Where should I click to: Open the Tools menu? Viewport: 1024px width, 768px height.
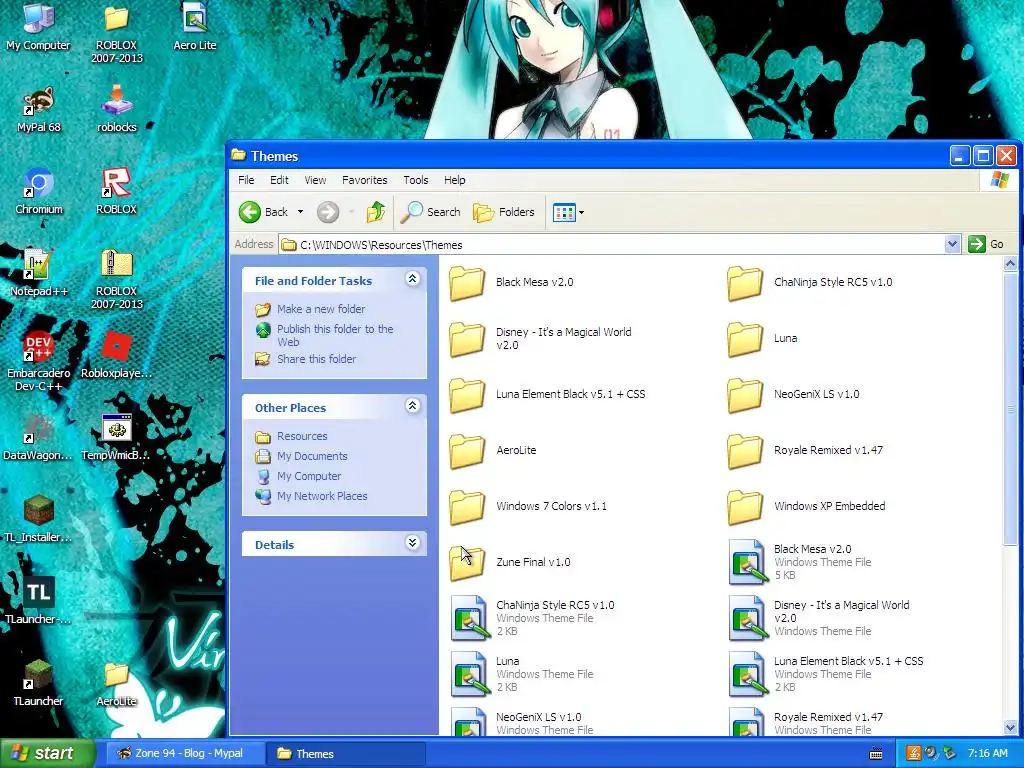pyautogui.click(x=415, y=180)
